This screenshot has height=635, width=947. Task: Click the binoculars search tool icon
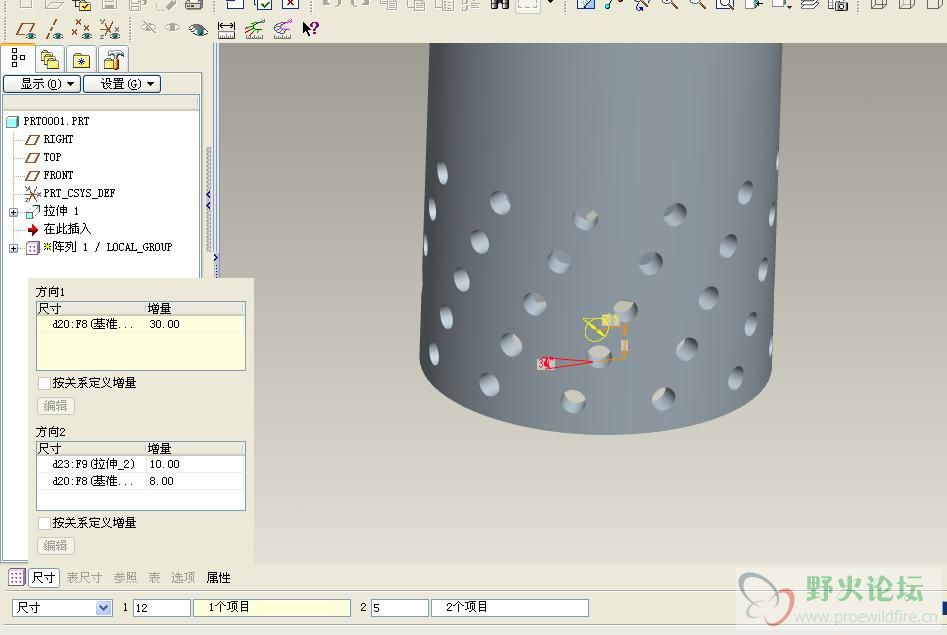499,4
